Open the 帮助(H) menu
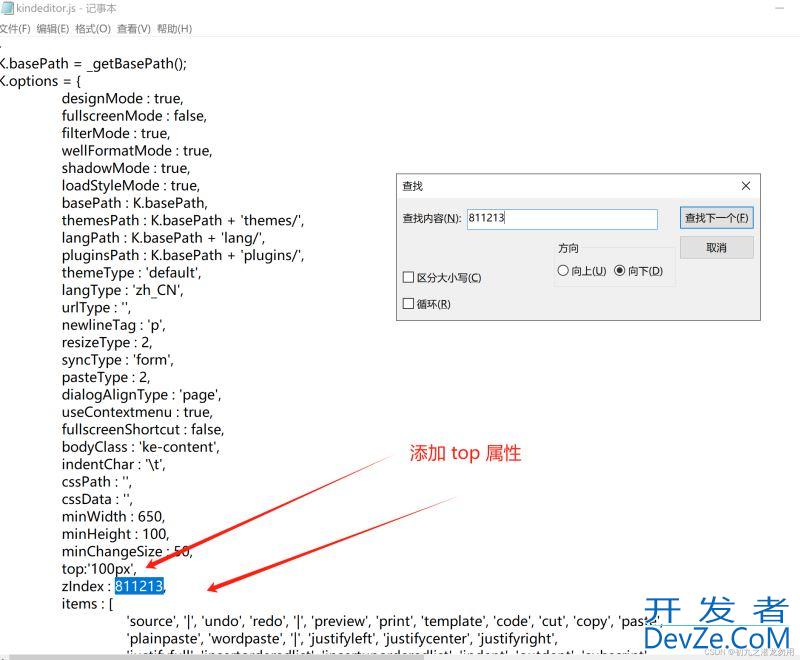800x660 pixels. [174, 29]
